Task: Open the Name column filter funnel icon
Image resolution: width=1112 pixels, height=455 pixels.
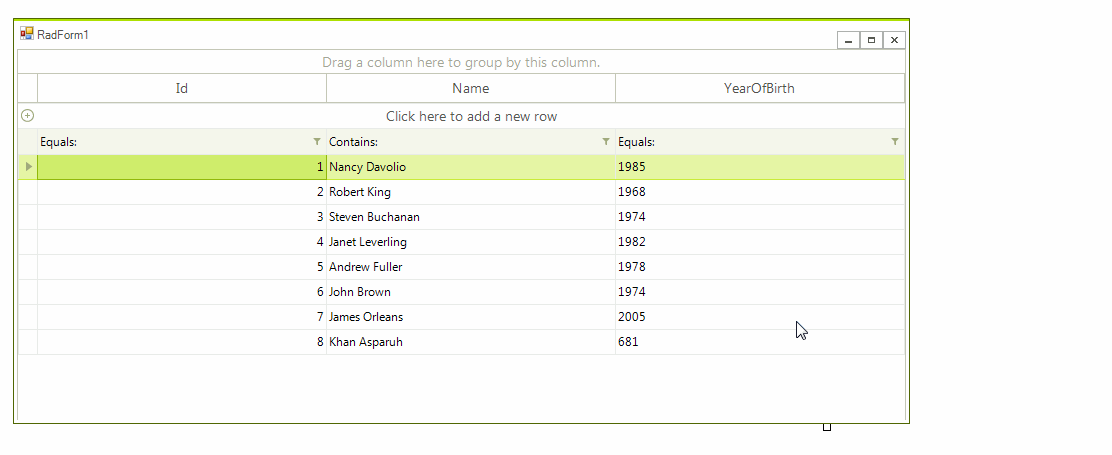Action: coord(606,142)
